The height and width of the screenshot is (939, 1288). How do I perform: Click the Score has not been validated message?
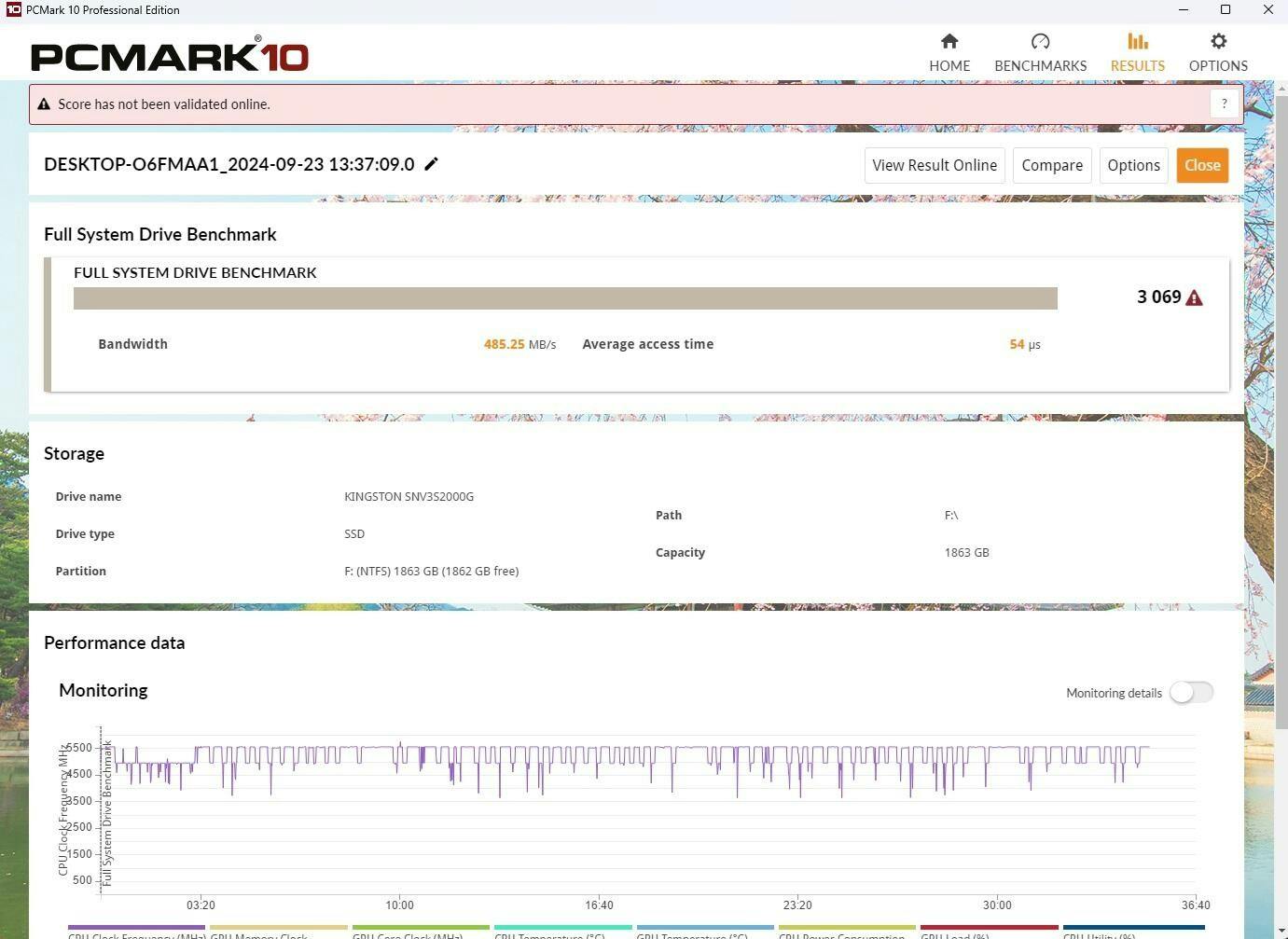[x=164, y=104]
